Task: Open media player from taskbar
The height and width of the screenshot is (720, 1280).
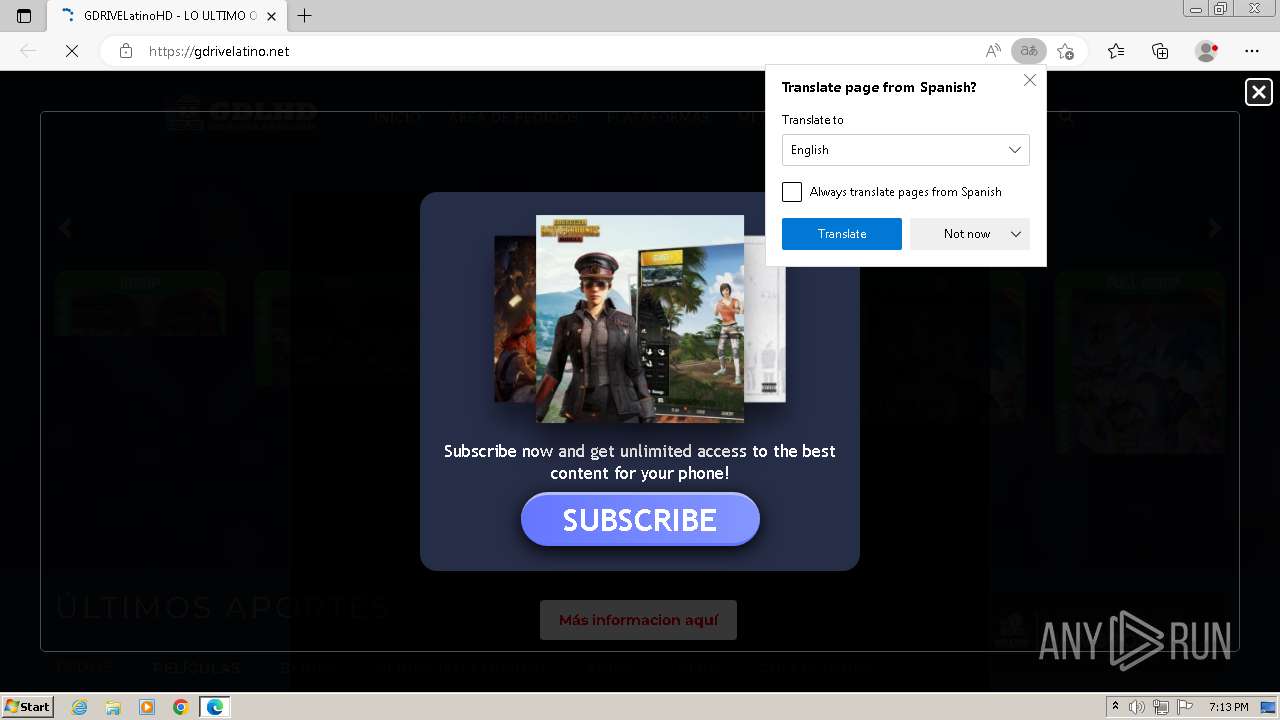Action: pos(147,707)
